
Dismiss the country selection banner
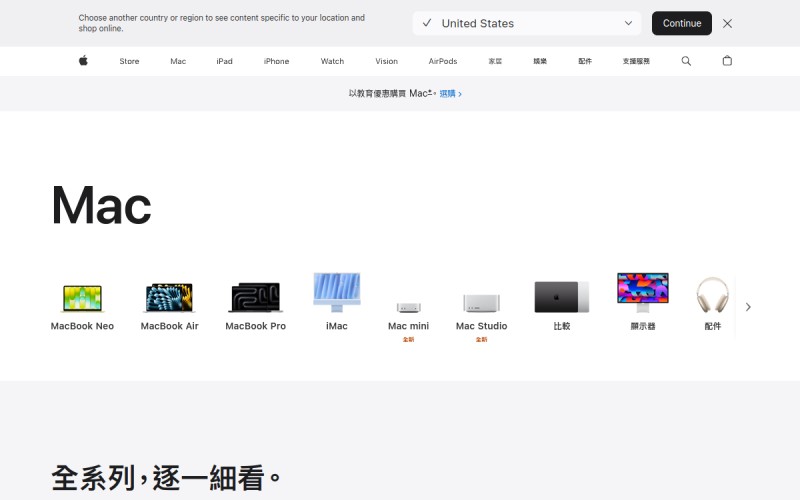click(x=728, y=23)
